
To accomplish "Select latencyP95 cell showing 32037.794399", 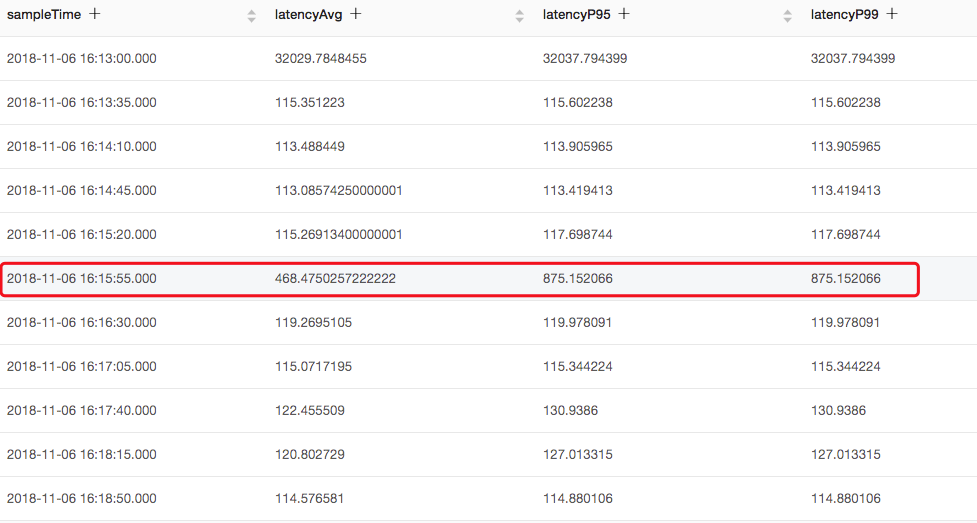I will 585,59.
